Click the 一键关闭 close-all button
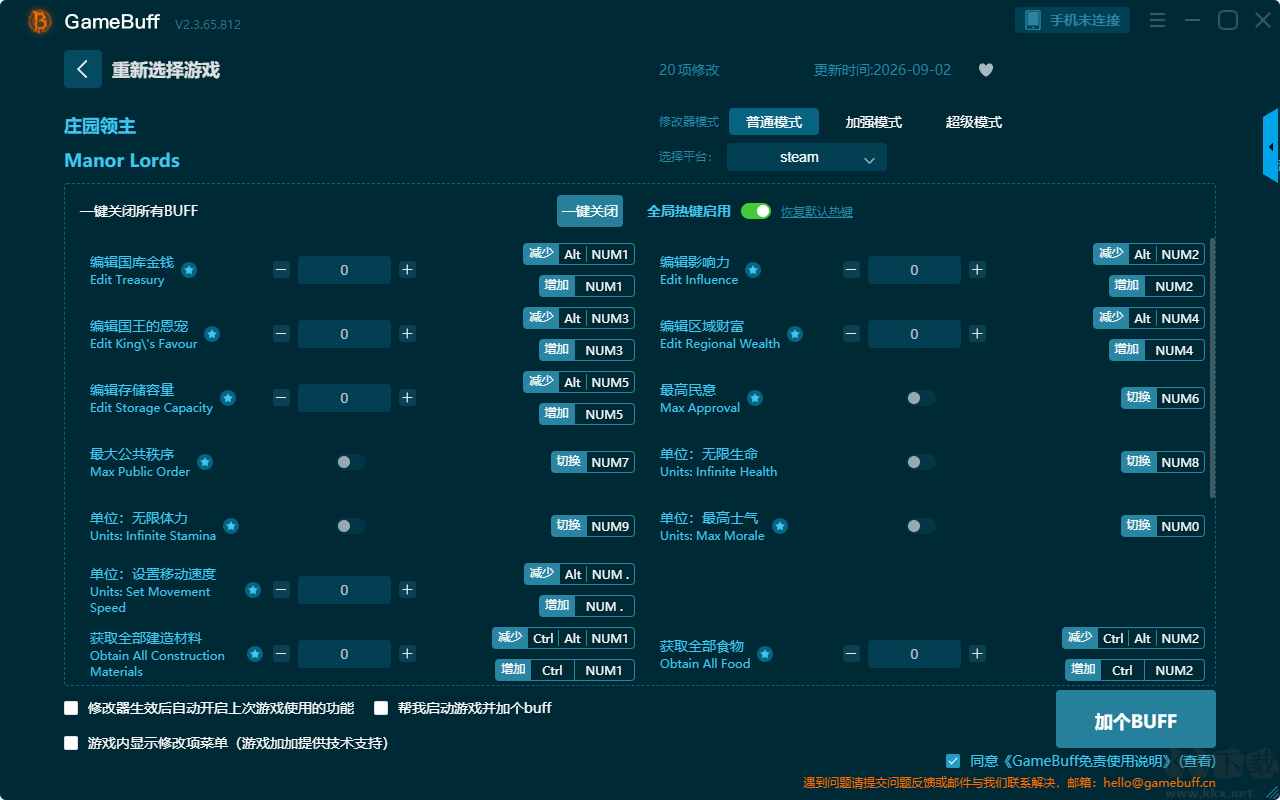Image resolution: width=1280 pixels, height=800 pixels. (x=590, y=211)
